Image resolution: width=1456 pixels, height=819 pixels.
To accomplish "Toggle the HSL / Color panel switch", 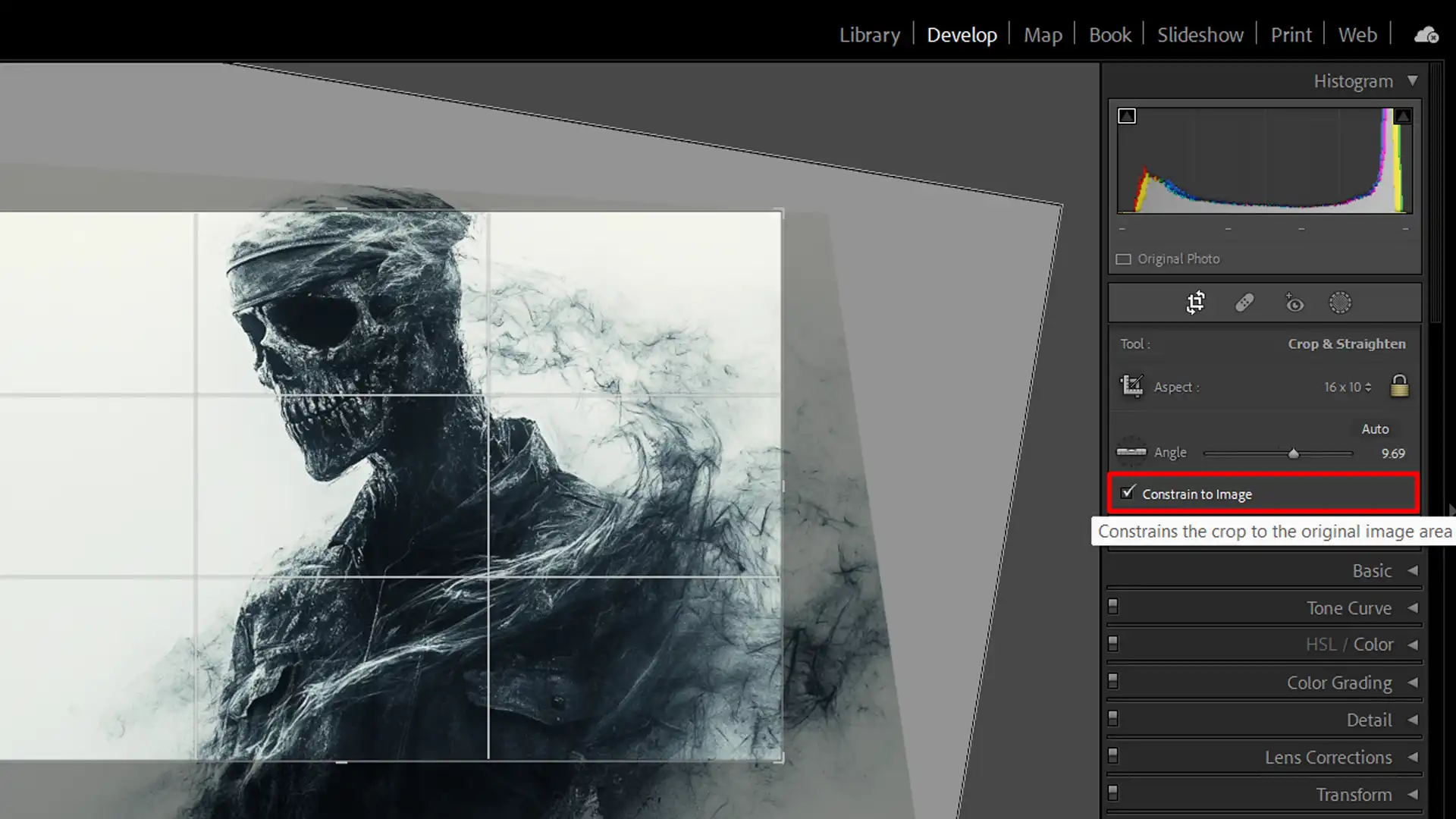I will (x=1113, y=643).
